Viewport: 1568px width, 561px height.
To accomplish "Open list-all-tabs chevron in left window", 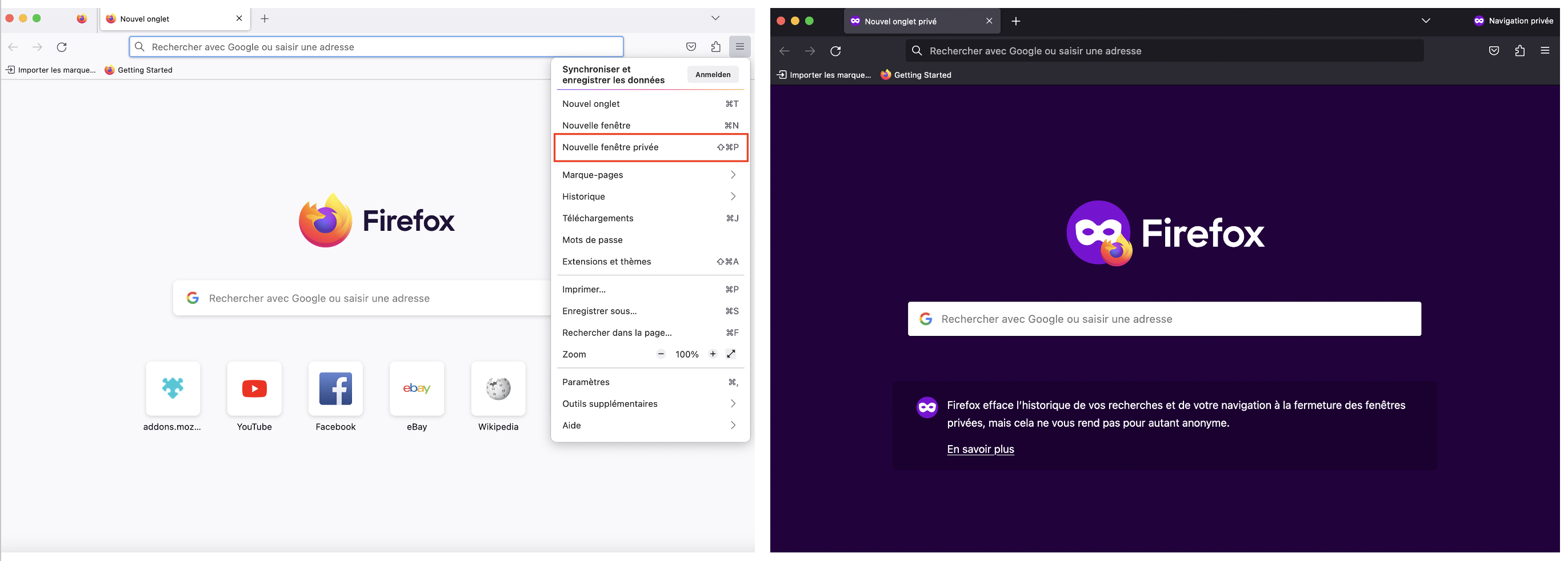I will (715, 18).
